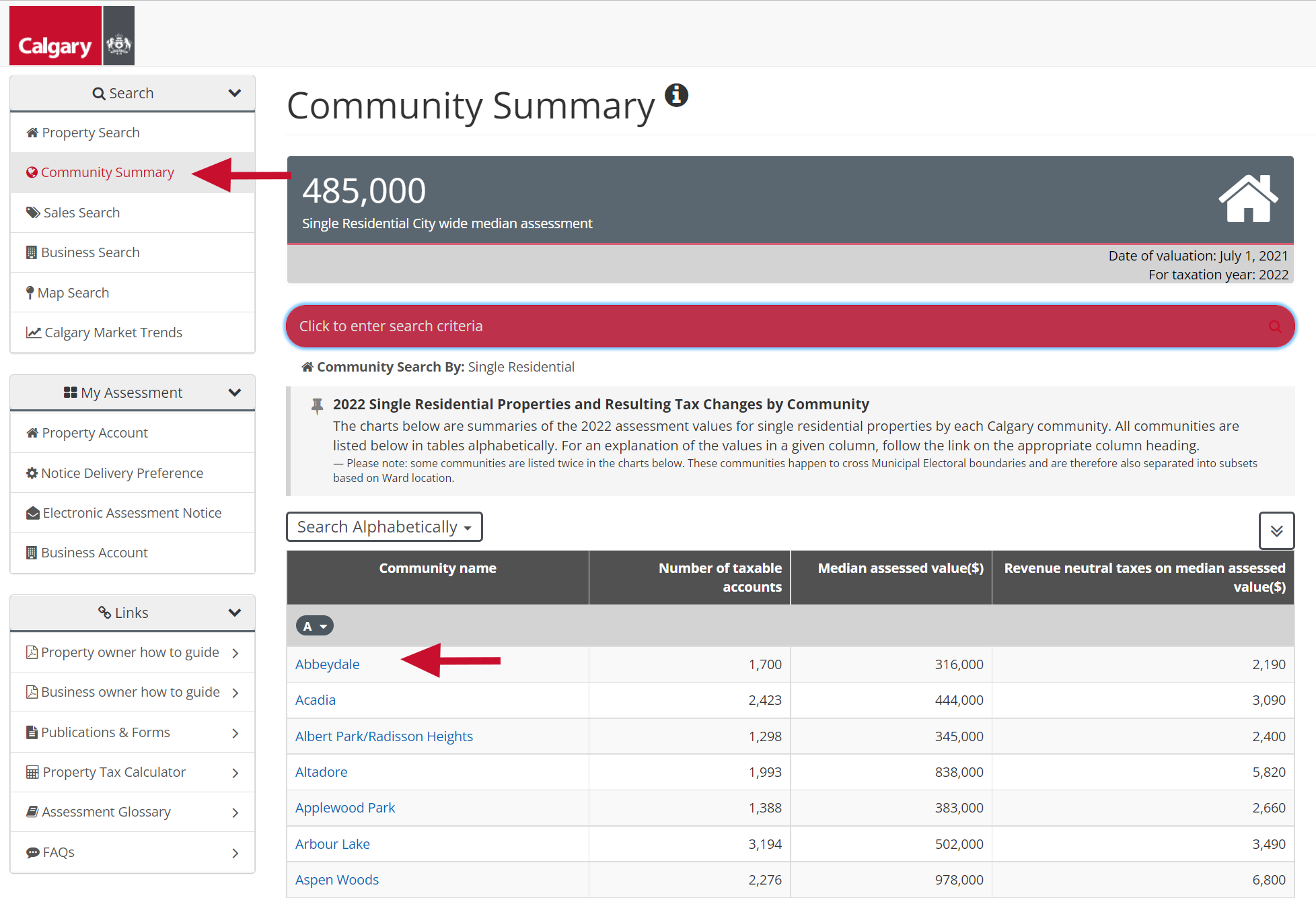Click the tags icon beside Sales Search

(x=33, y=213)
